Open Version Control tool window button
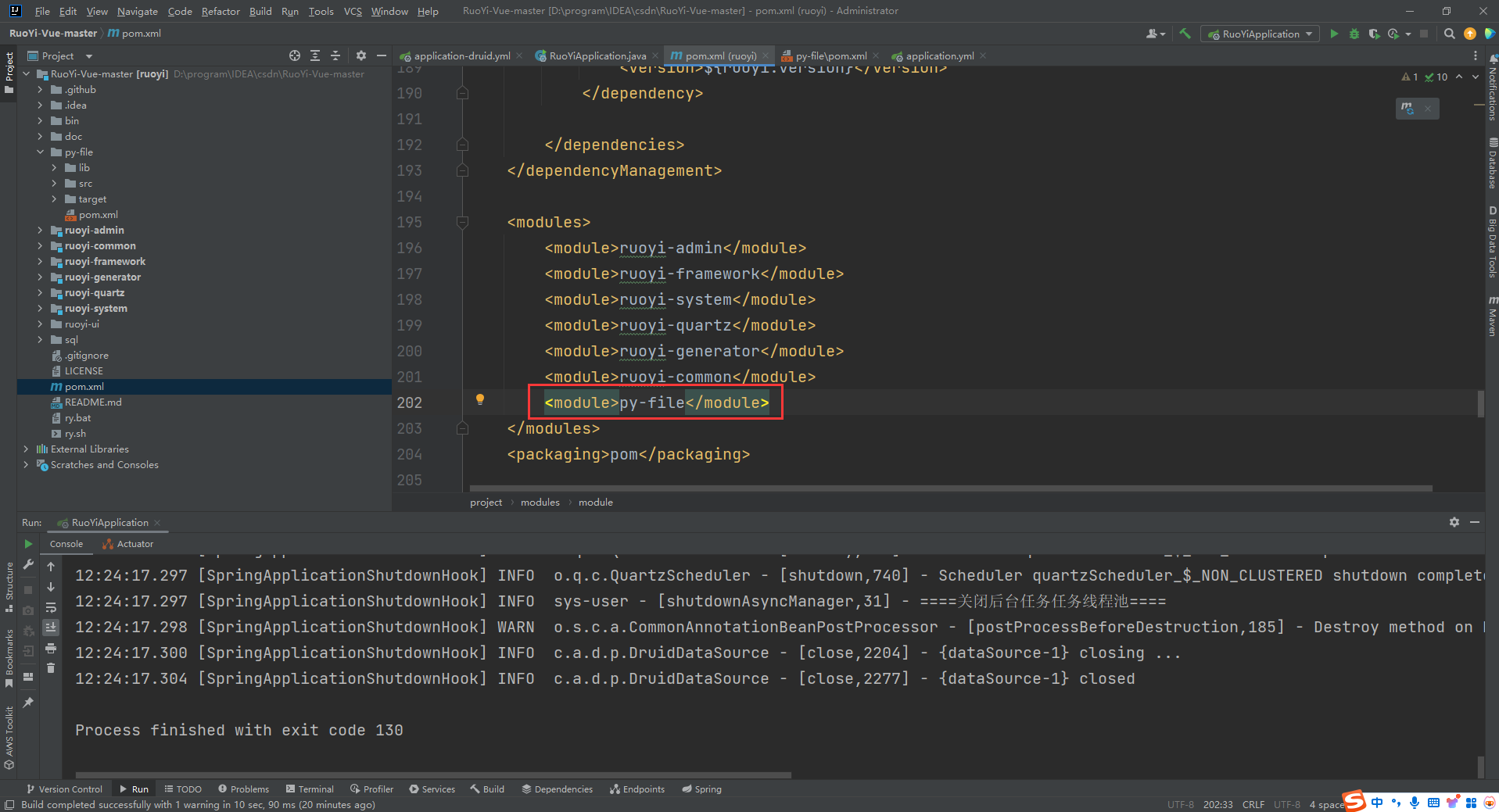Screen dimensions: 1499x812 (x=64, y=789)
